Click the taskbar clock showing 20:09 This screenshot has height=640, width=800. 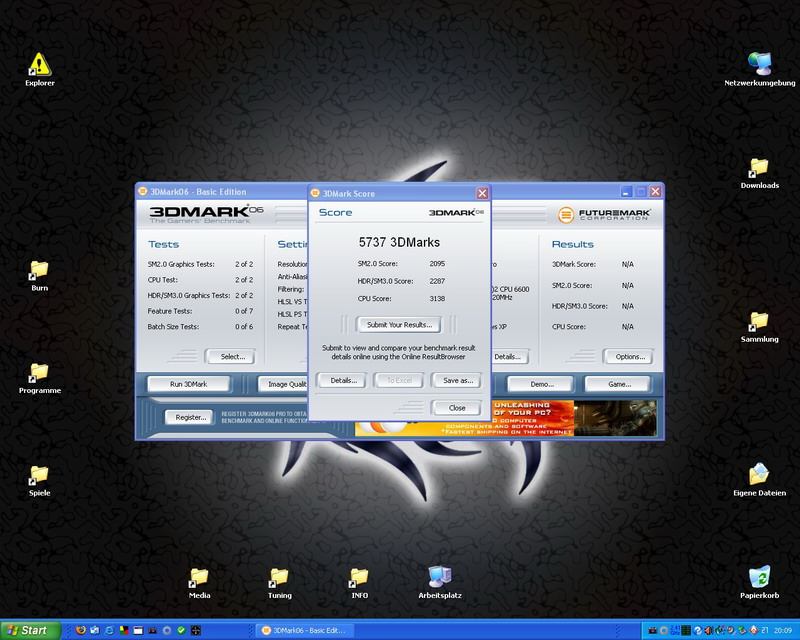point(783,630)
